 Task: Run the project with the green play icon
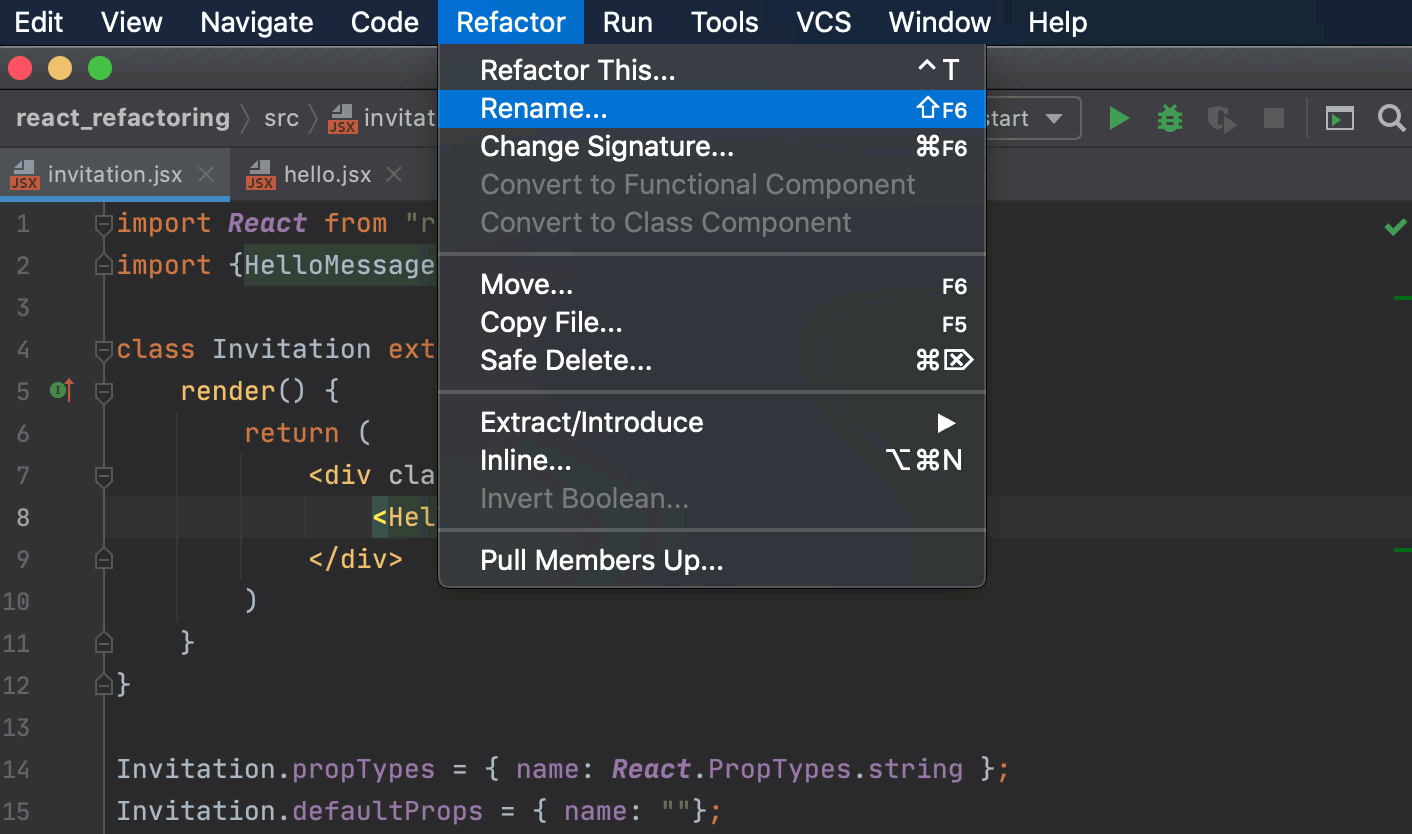[x=1118, y=118]
